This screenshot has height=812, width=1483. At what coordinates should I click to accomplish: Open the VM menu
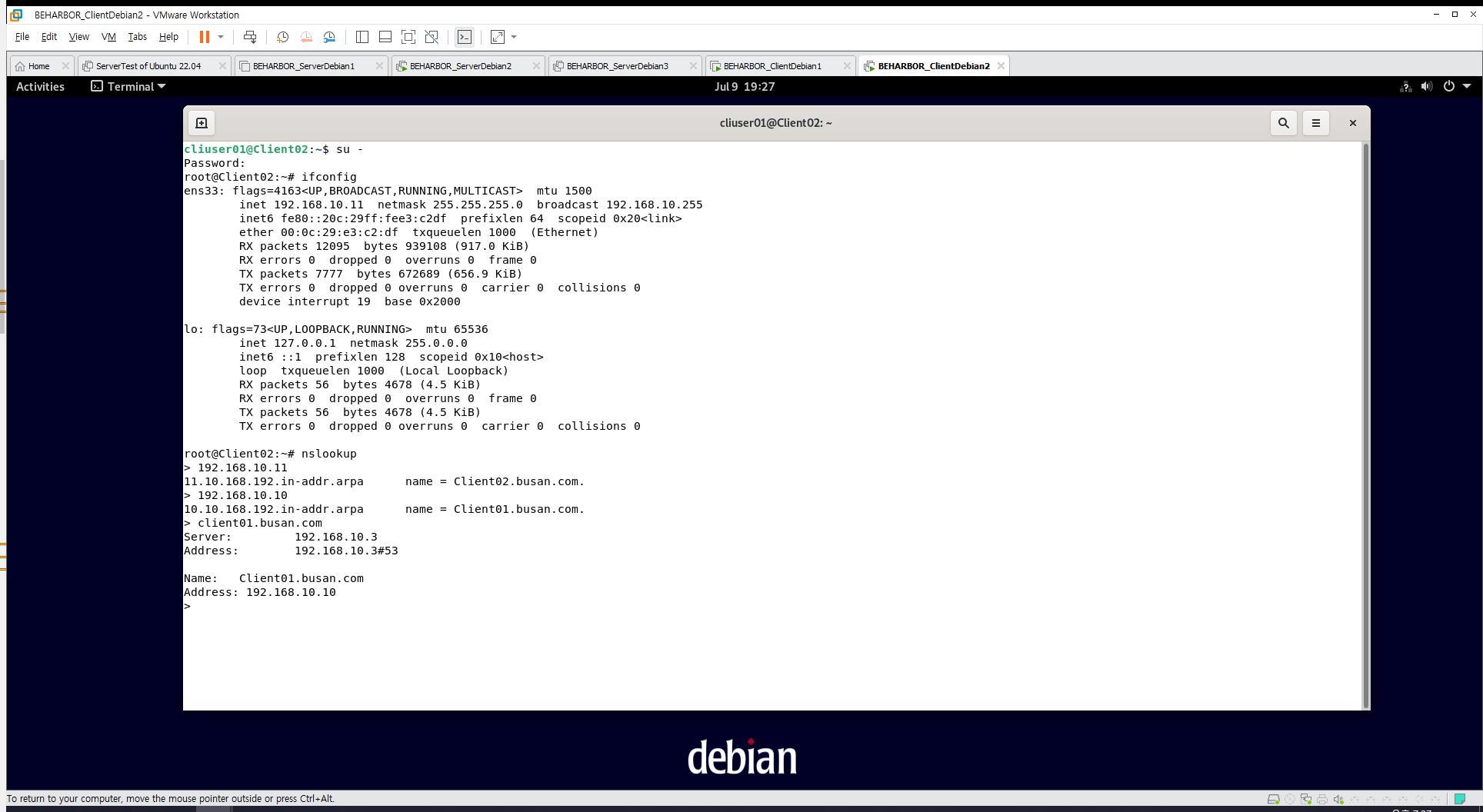(x=108, y=37)
